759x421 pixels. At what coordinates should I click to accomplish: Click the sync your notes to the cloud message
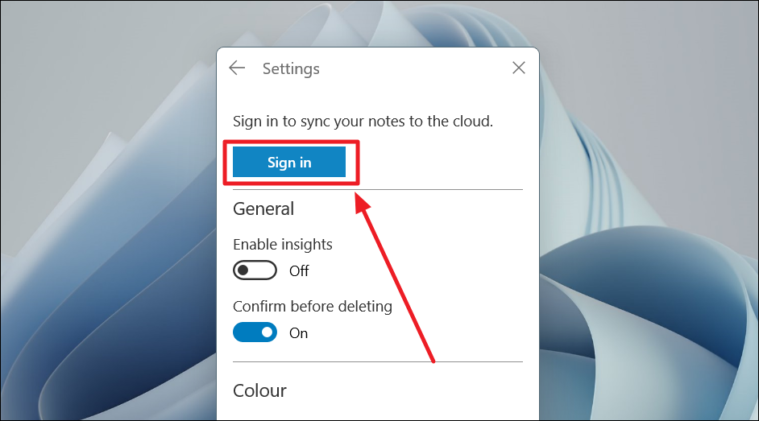[363, 121]
